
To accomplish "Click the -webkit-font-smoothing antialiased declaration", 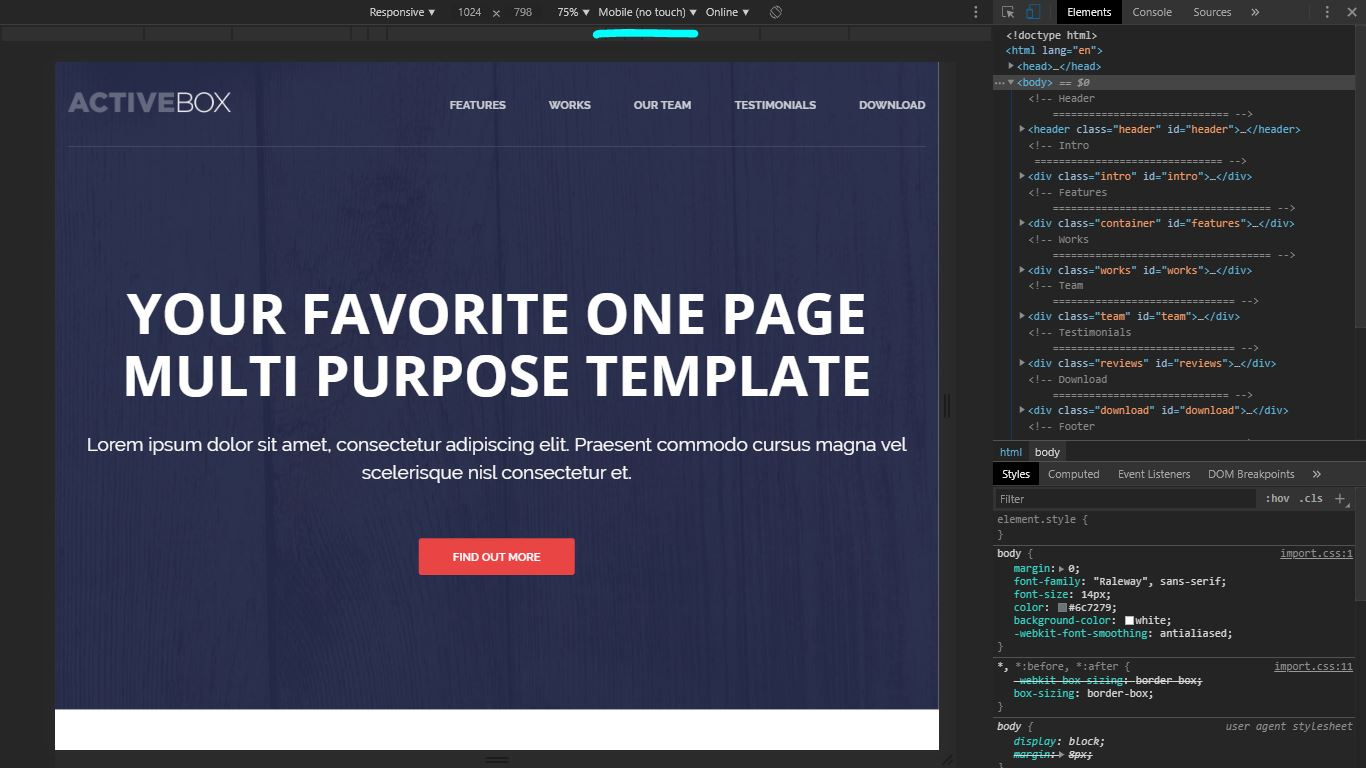I will click(x=1123, y=633).
